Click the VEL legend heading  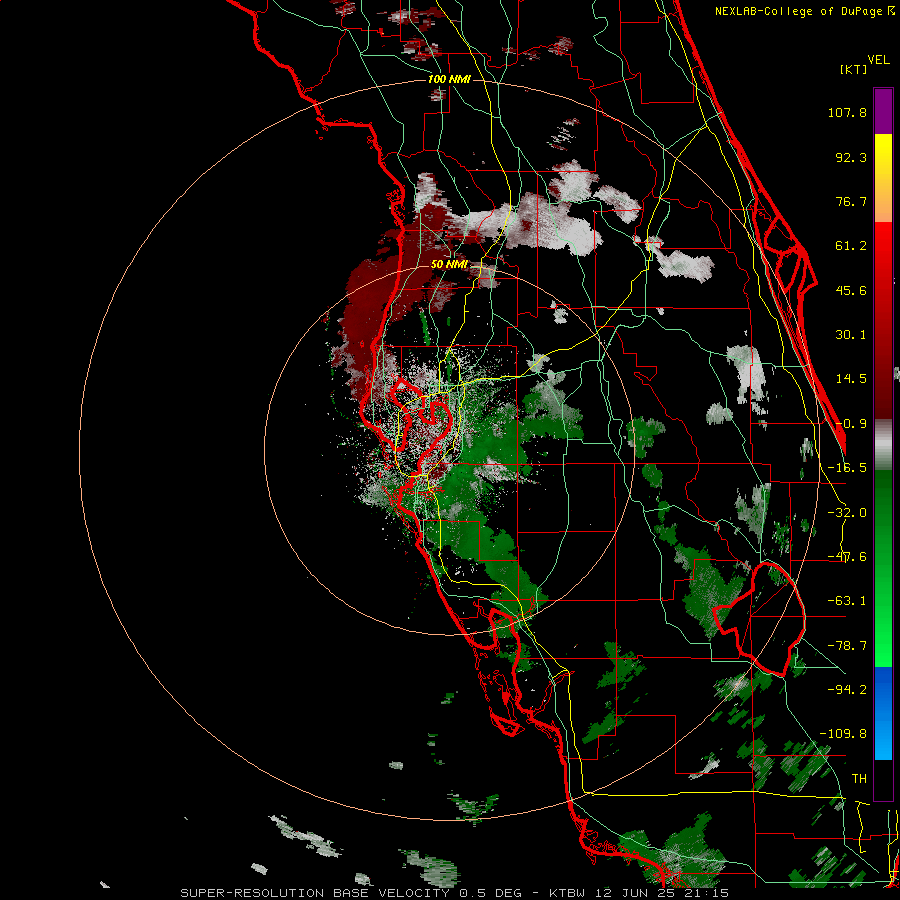(x=878, y=60)
